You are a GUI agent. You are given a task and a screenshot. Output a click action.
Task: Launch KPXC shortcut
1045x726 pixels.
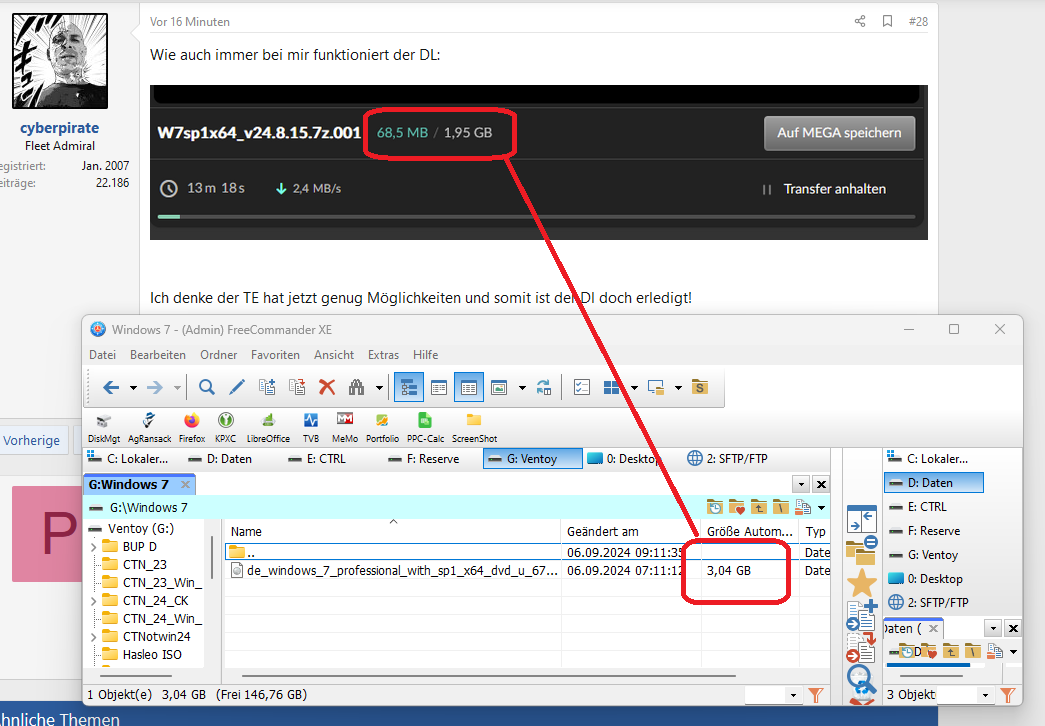pyautogui.click(x=225, y=428)
